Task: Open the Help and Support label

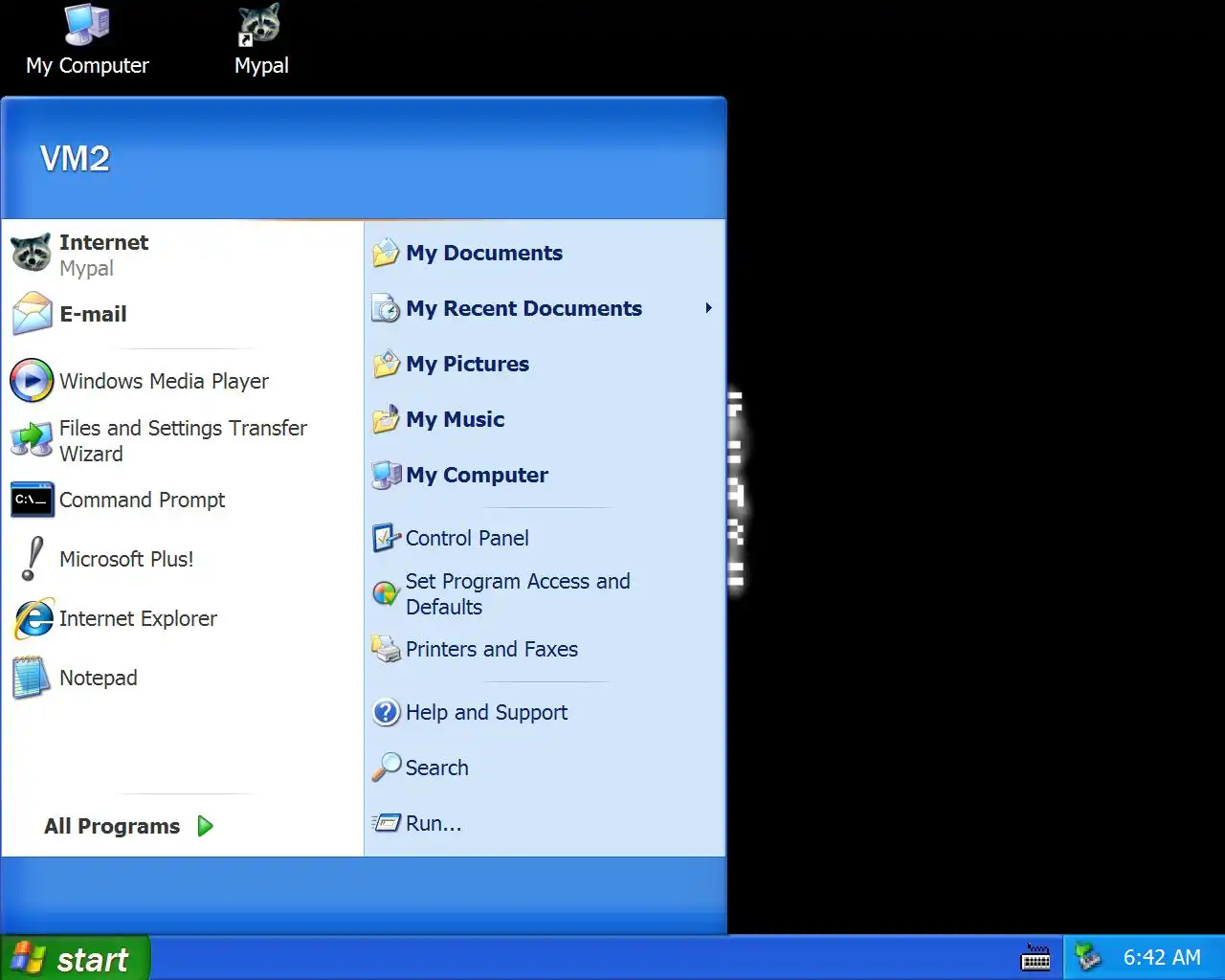Action: (x=486, y=712)
